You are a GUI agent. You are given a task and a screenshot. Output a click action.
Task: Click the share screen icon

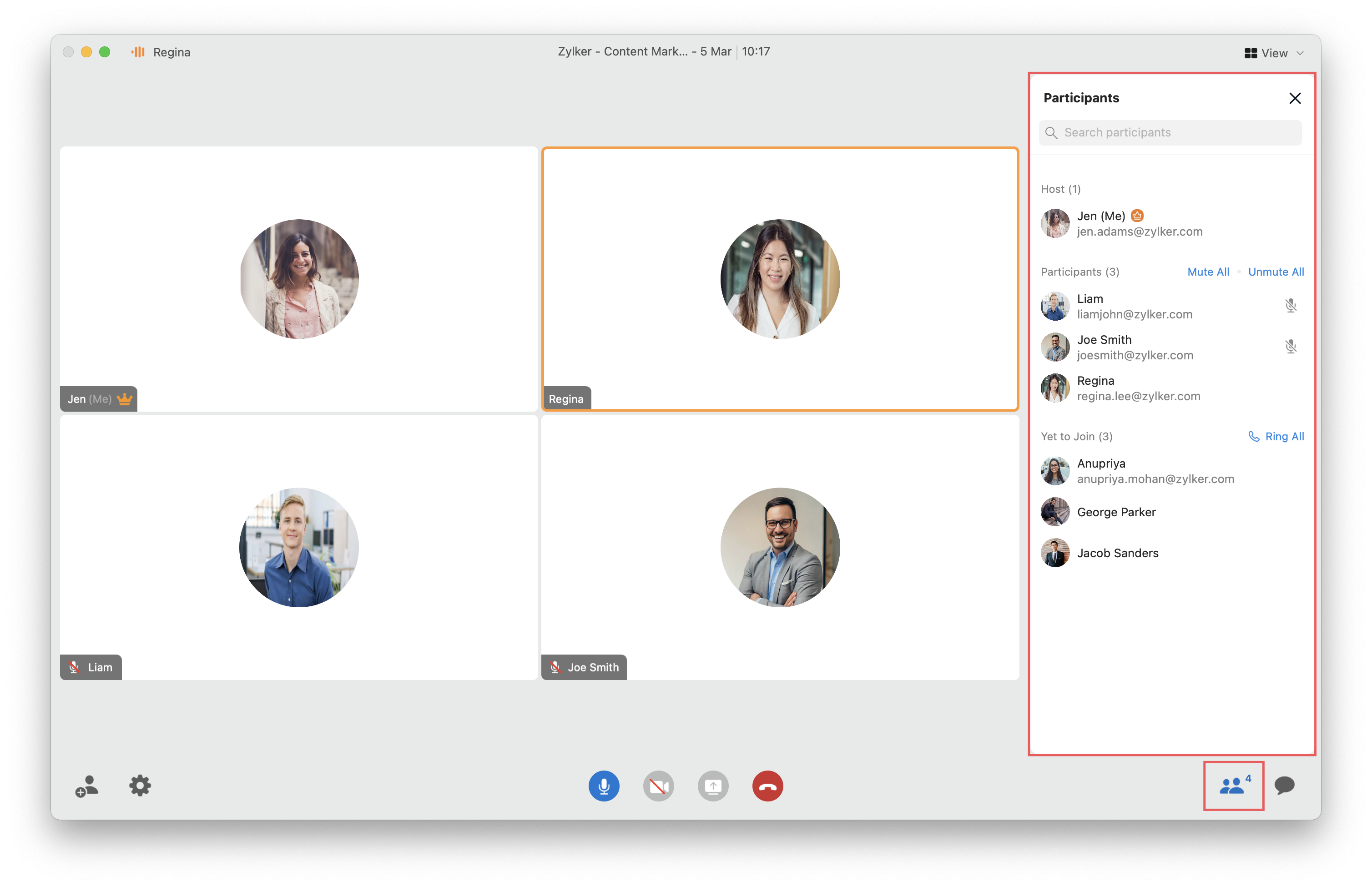(712, 786)
